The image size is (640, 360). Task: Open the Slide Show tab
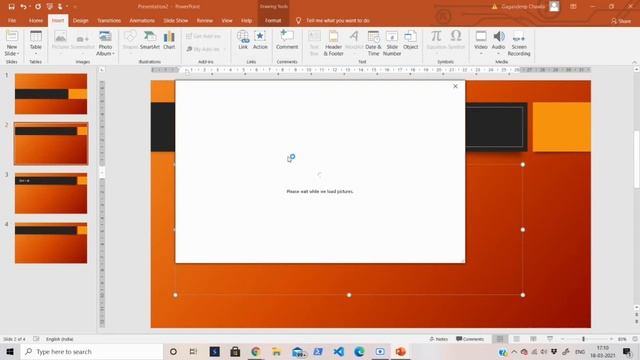(176, 20)
